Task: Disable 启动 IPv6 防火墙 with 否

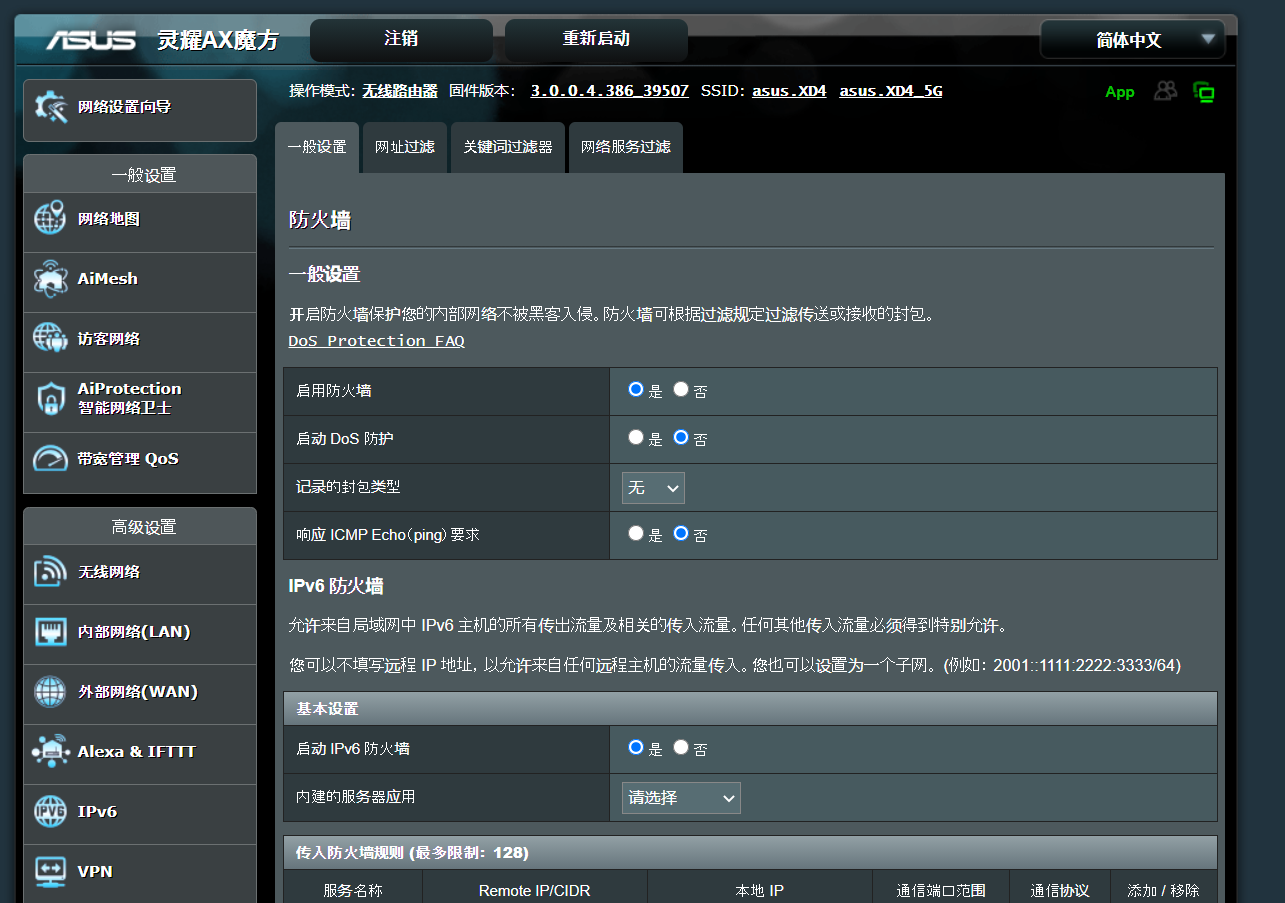Action: pos(681,747)
